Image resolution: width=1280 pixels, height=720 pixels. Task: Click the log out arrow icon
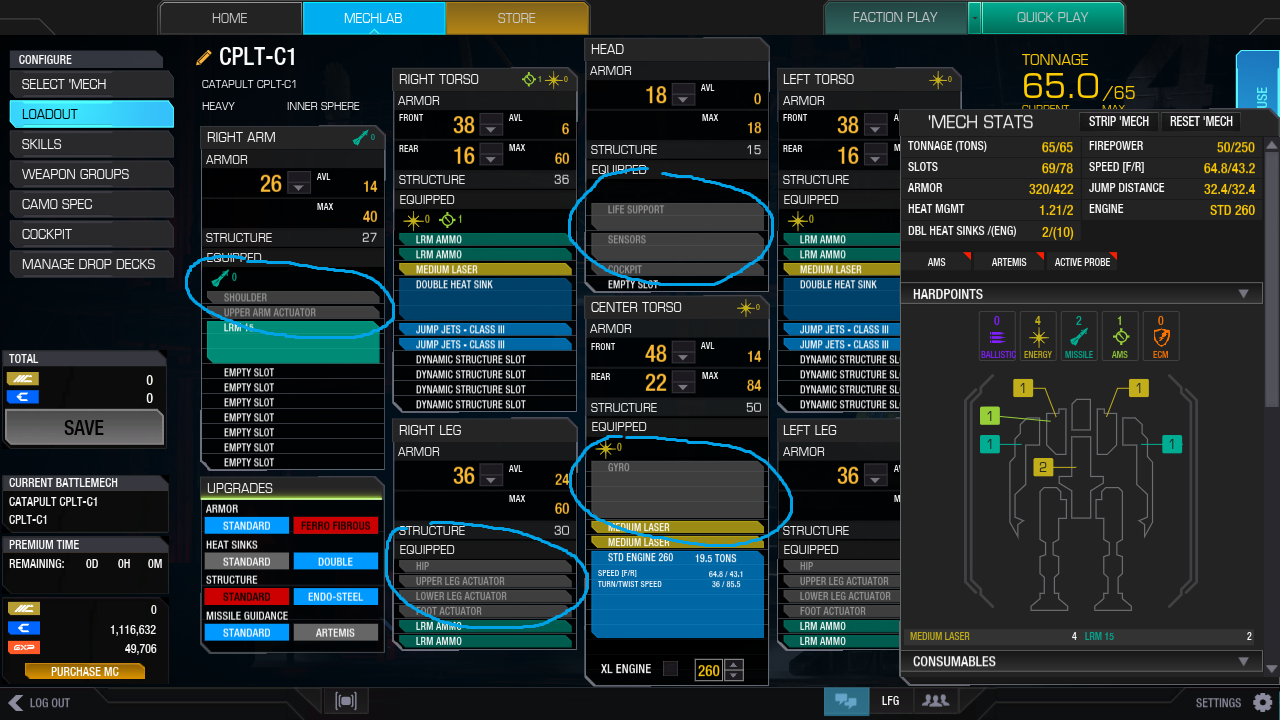tap(15, 702)
